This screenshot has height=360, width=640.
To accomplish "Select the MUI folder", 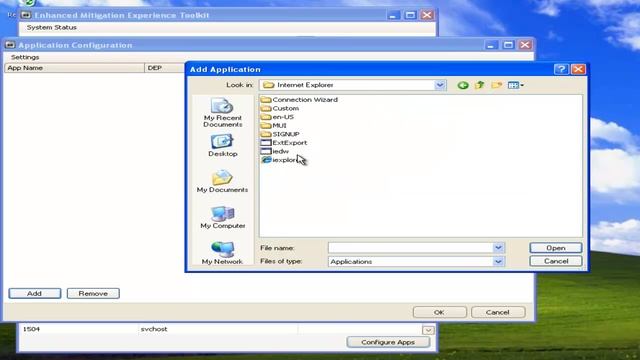I will click(274, 125).
